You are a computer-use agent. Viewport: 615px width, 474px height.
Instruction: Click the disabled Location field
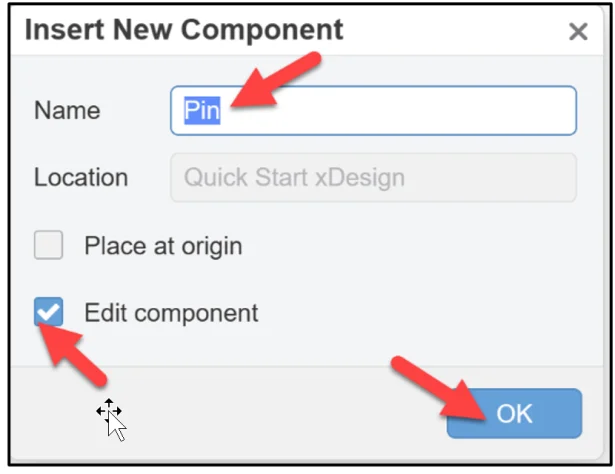(373, 178)
